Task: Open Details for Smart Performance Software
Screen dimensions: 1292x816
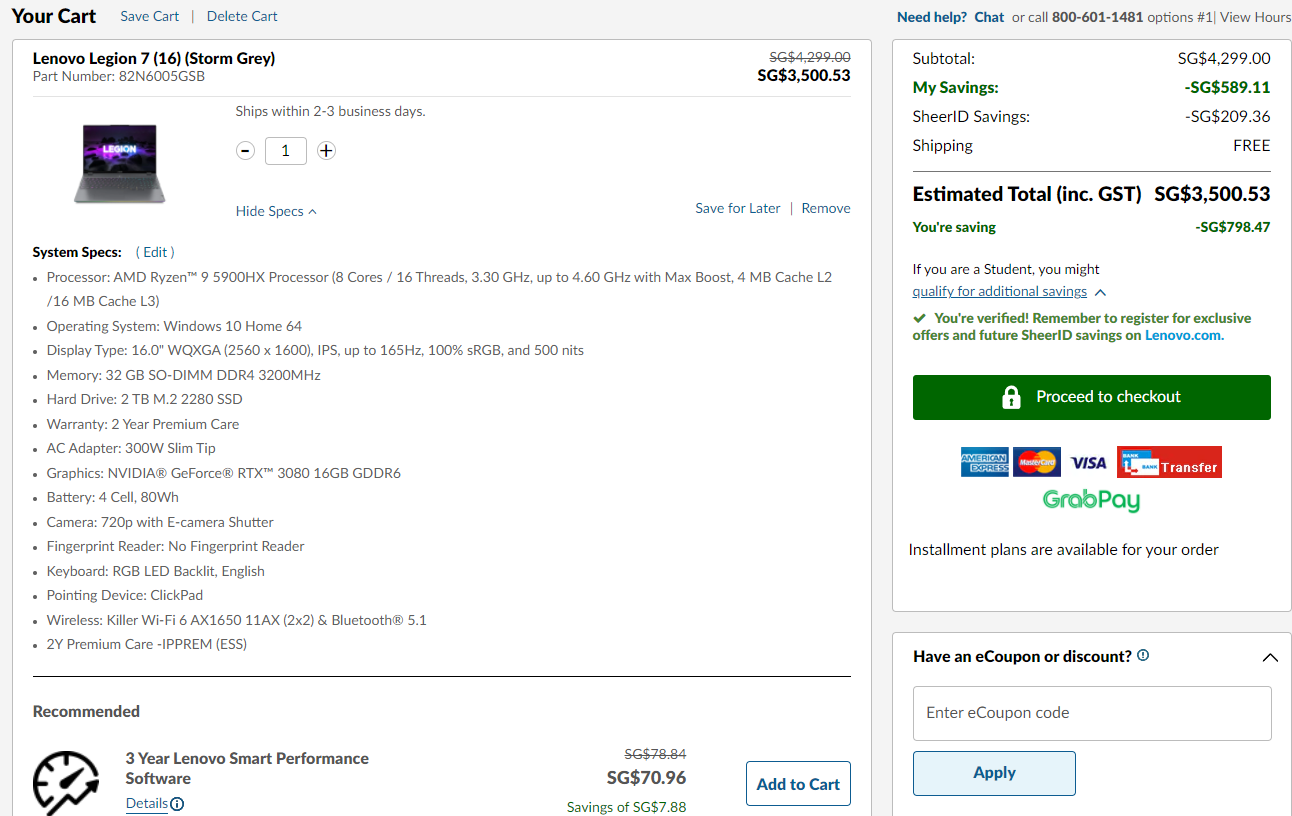Action: point(147,803)
